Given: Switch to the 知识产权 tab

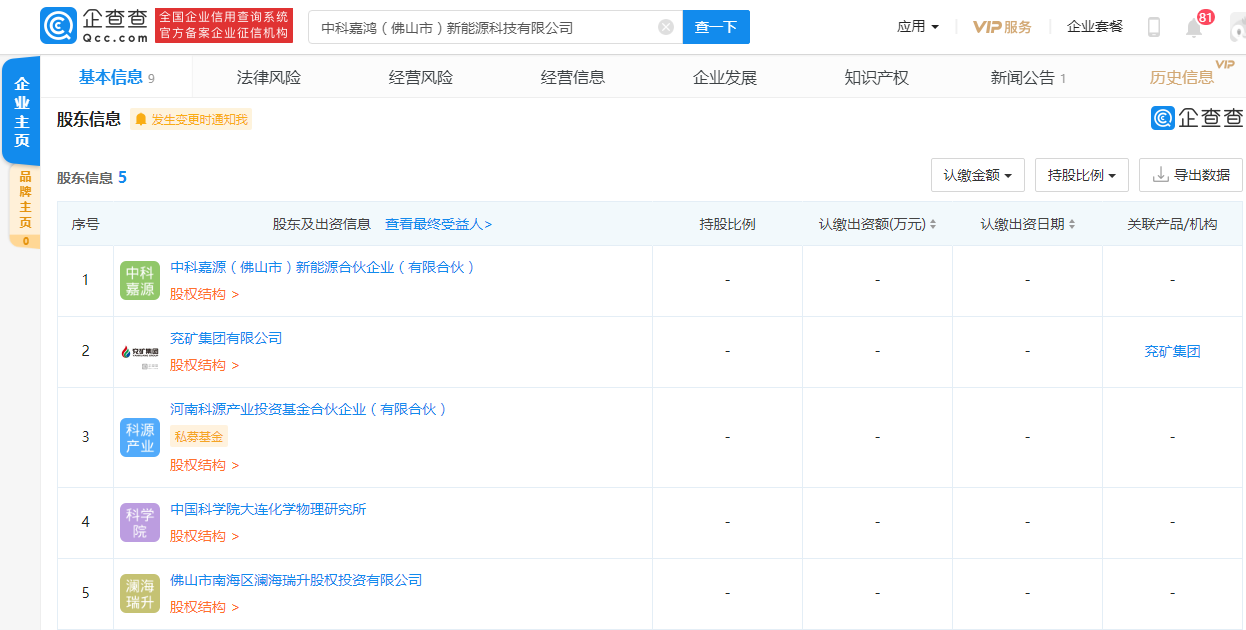Looking at the screenshot, I should pos(876,78).
